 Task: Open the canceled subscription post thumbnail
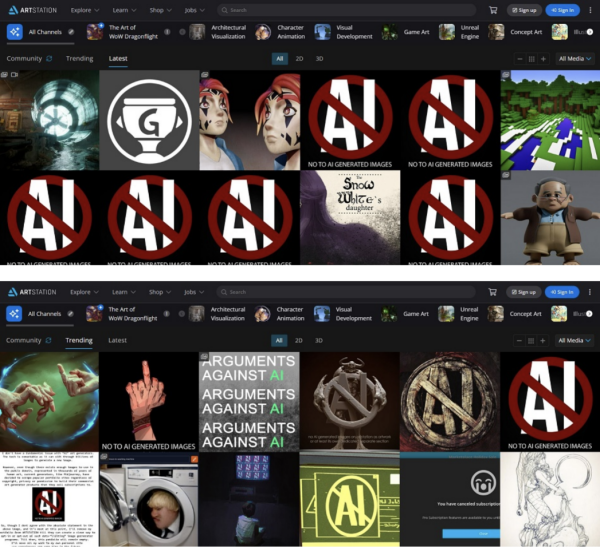(450, 499)
